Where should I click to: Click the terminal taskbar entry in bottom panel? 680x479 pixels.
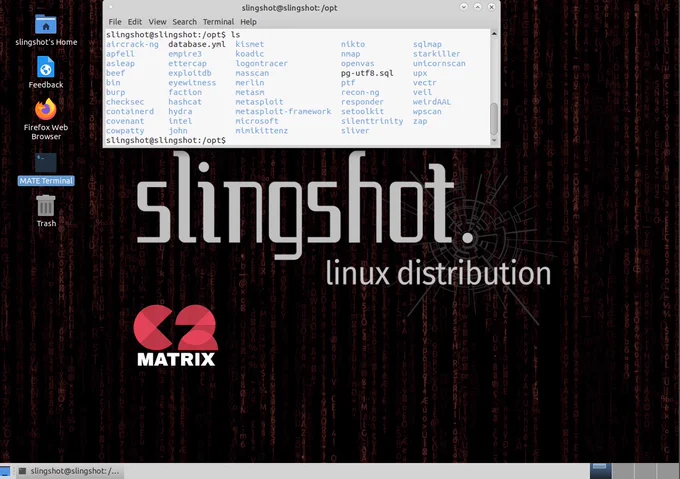tap(69, 471)
